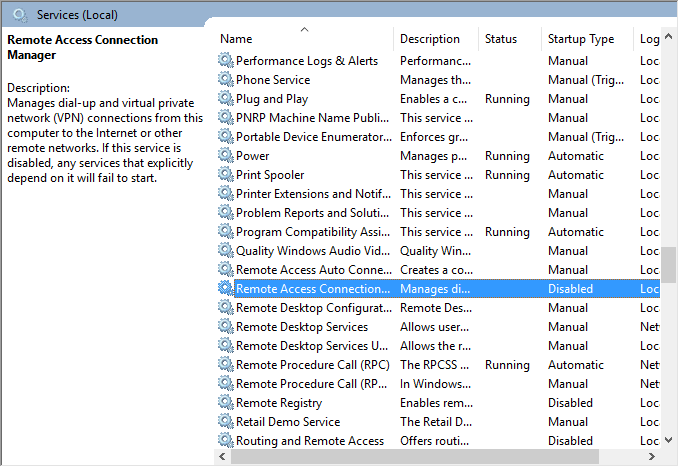Click the PNRP Machine Name gear icon
Screen dimensions: 679x467
pos(226,117)
